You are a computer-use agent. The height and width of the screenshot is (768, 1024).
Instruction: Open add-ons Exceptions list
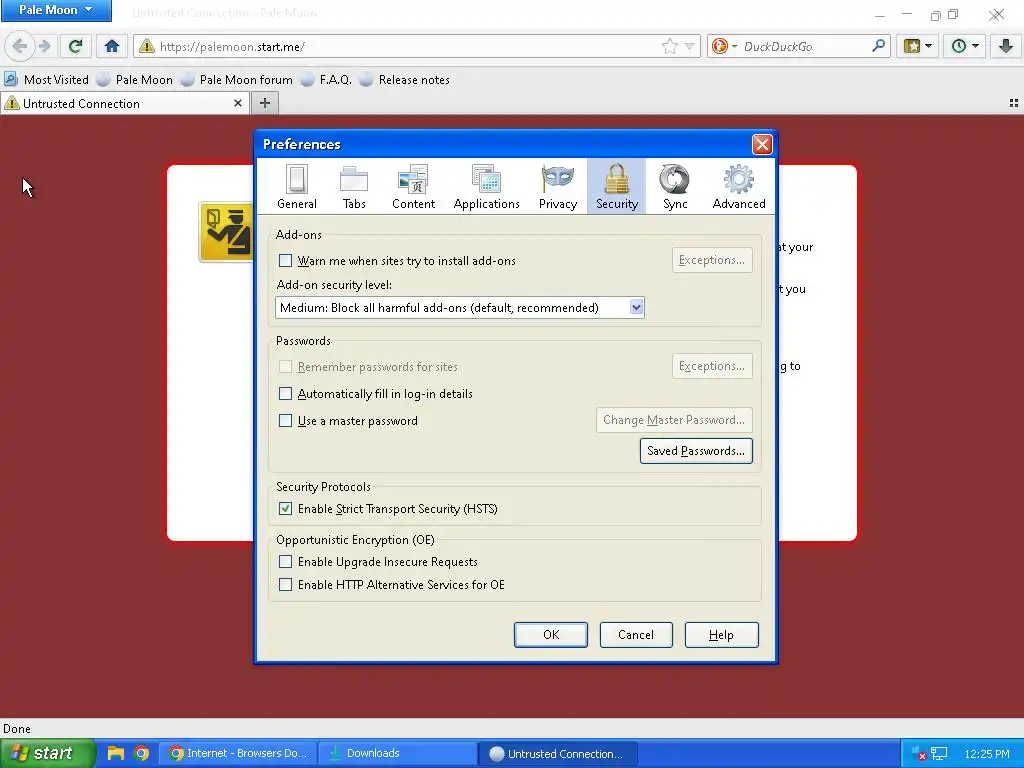click(x=712, y=260)
